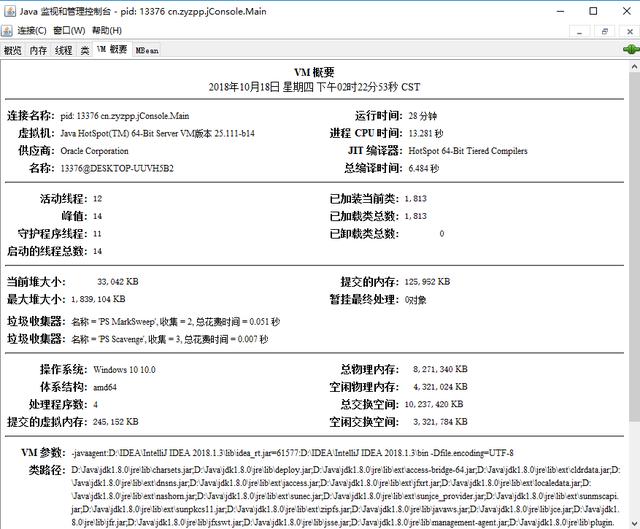Click current heap size 33,042 KB

tap(118, 282)
